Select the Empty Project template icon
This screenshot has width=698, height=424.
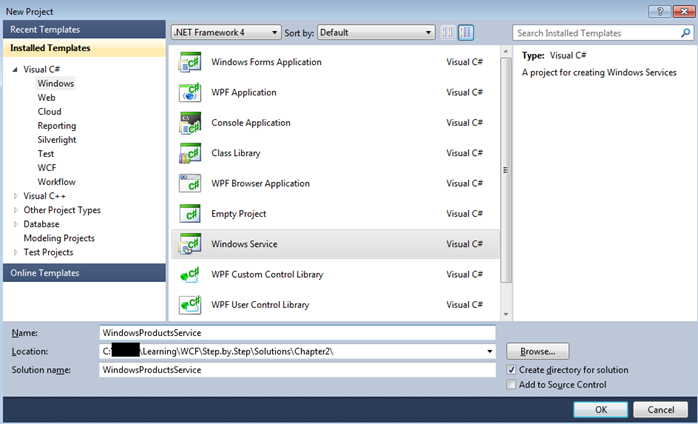pyautogui.click(x=189, y=214)
